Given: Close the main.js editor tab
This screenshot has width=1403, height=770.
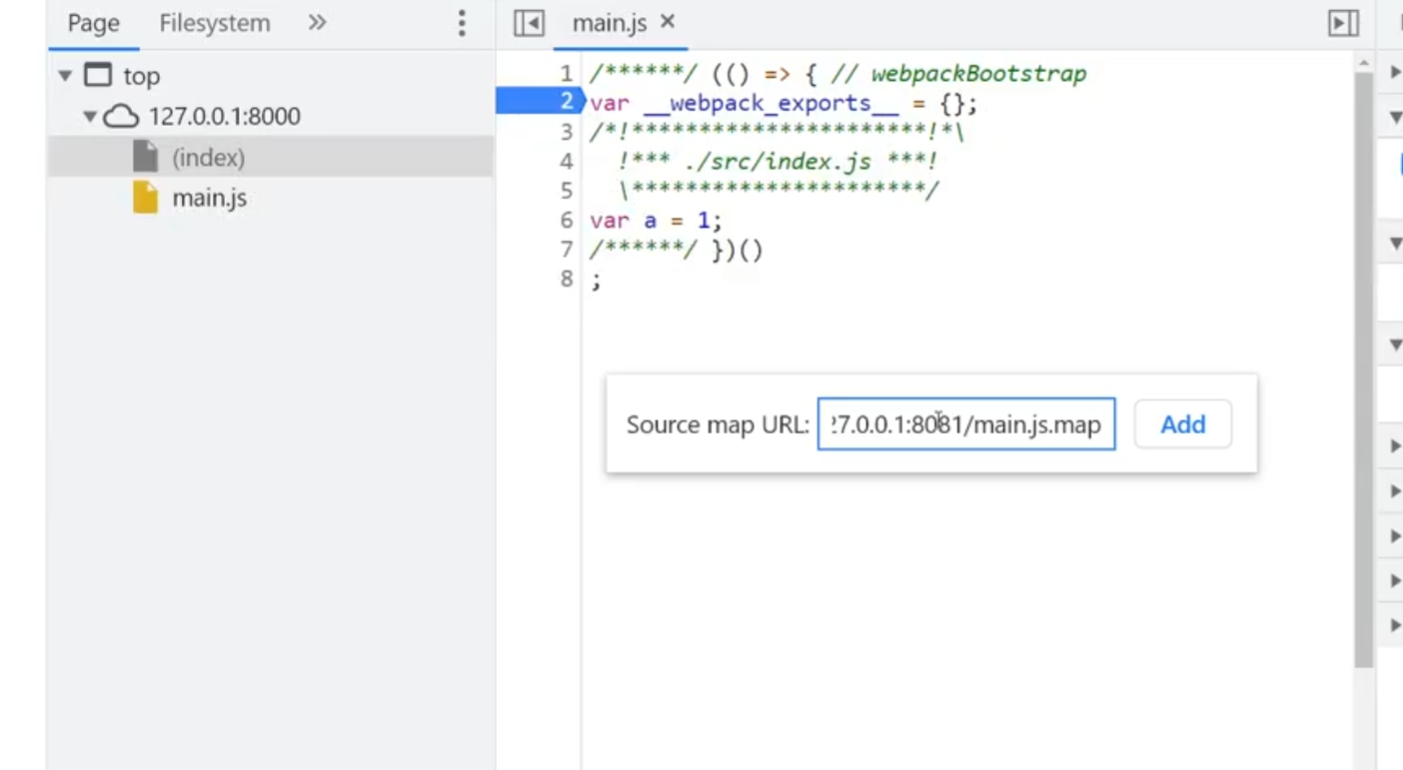Looking at the screenshot, I should (668, 22).
